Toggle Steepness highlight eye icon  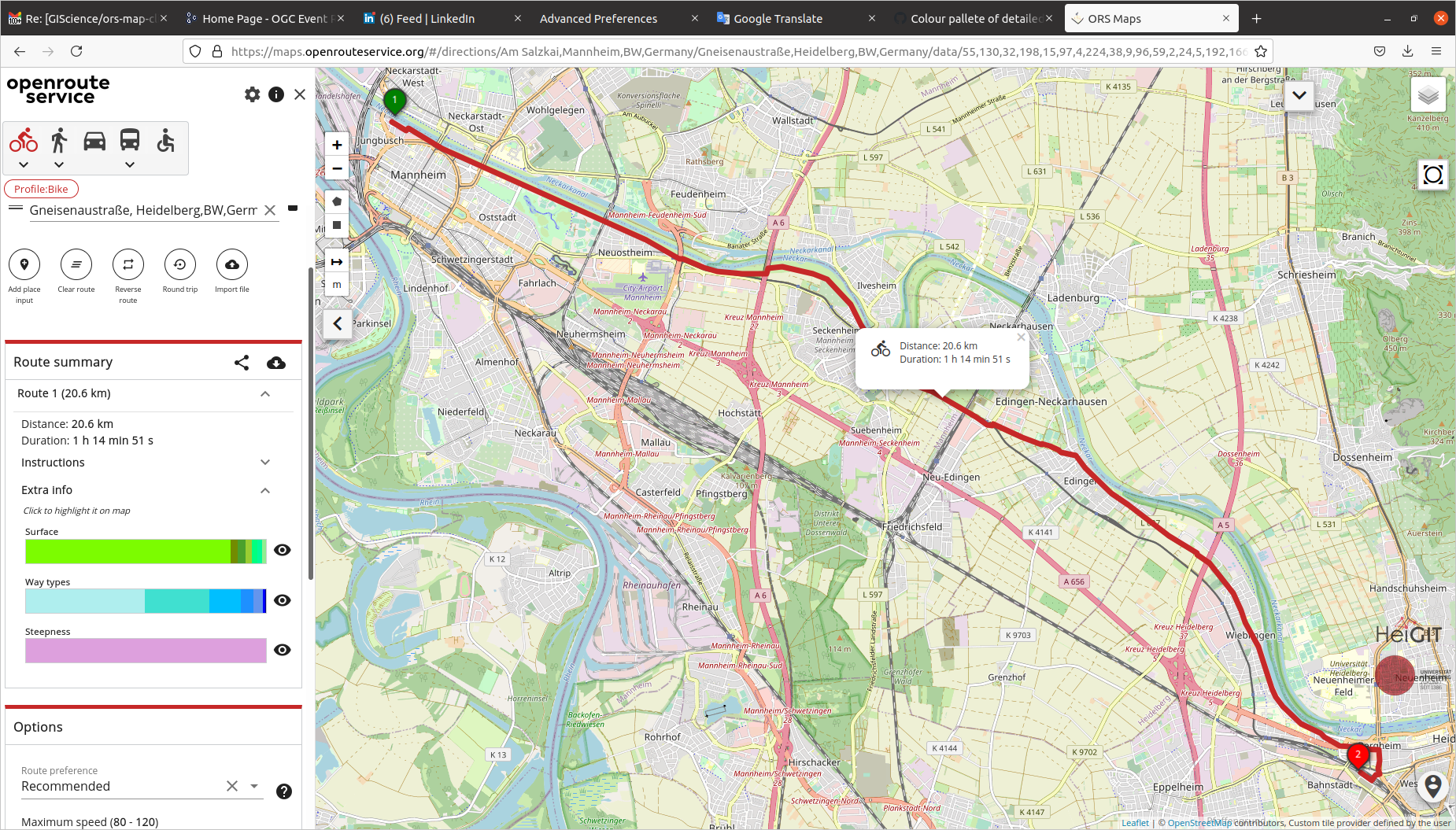pos(283,650)
